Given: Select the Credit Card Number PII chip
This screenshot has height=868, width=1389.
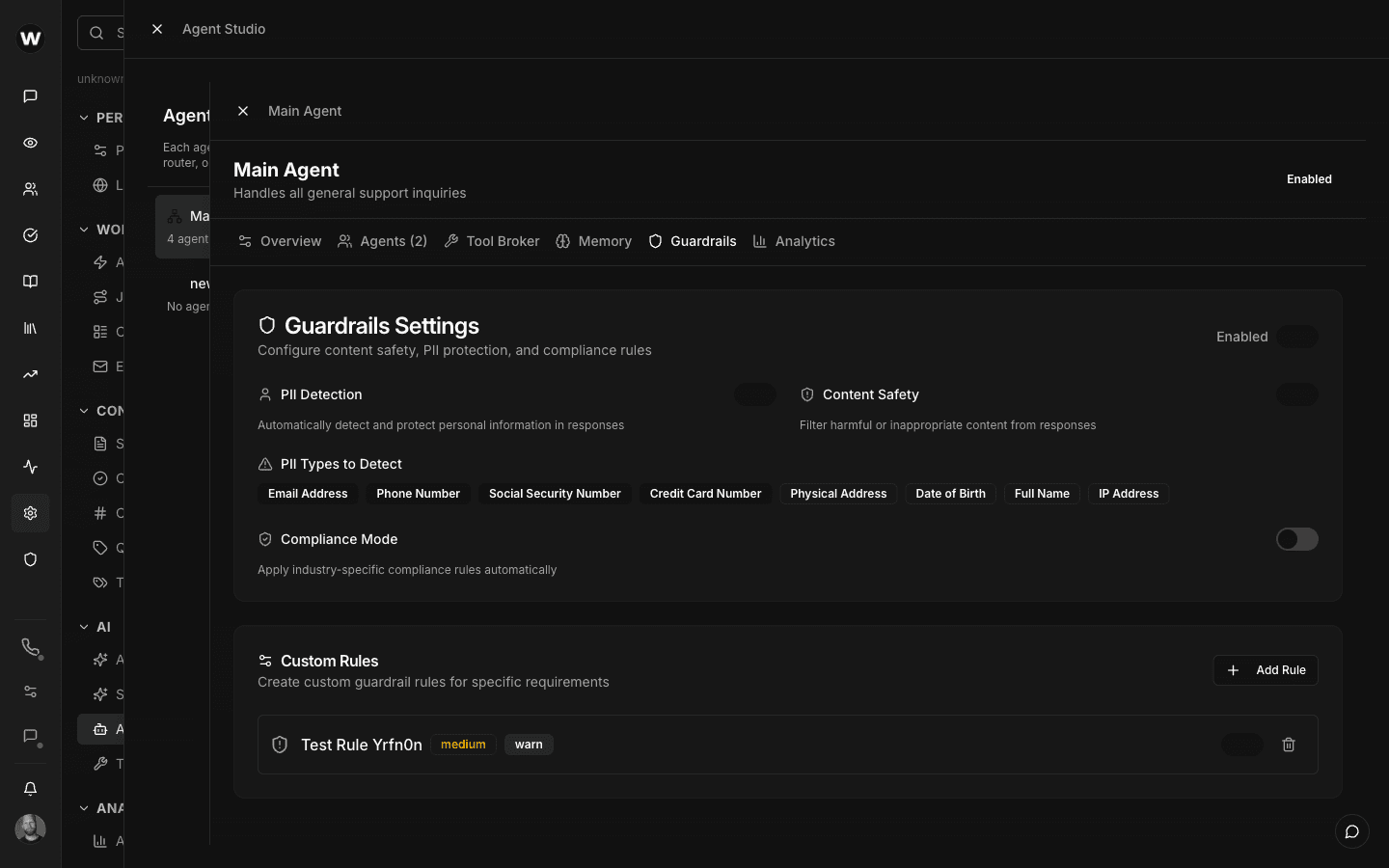Looking at the screenshot, I should click(705, 493).
